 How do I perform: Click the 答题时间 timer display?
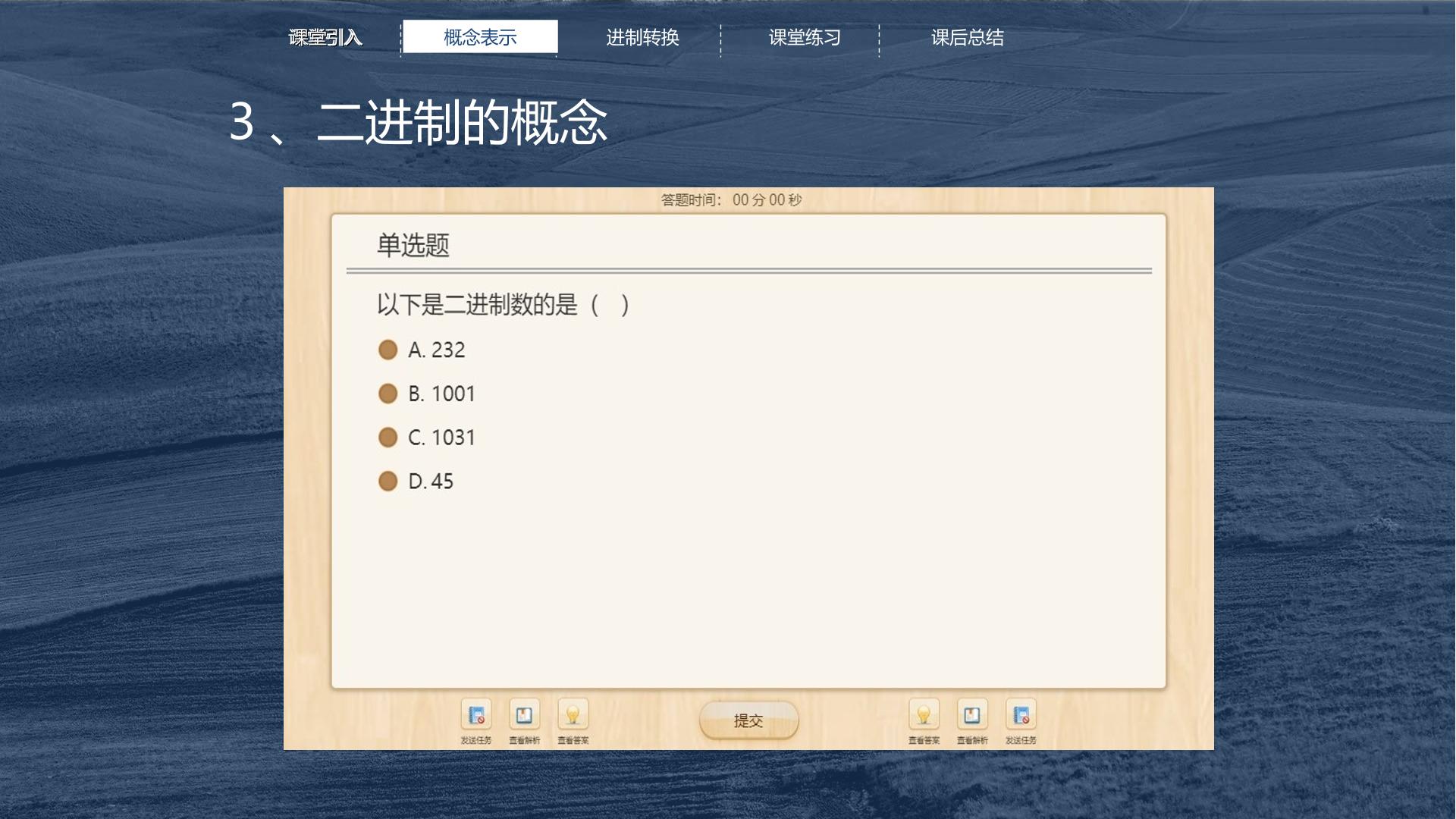pyautogui.click(x=732, y=200)
